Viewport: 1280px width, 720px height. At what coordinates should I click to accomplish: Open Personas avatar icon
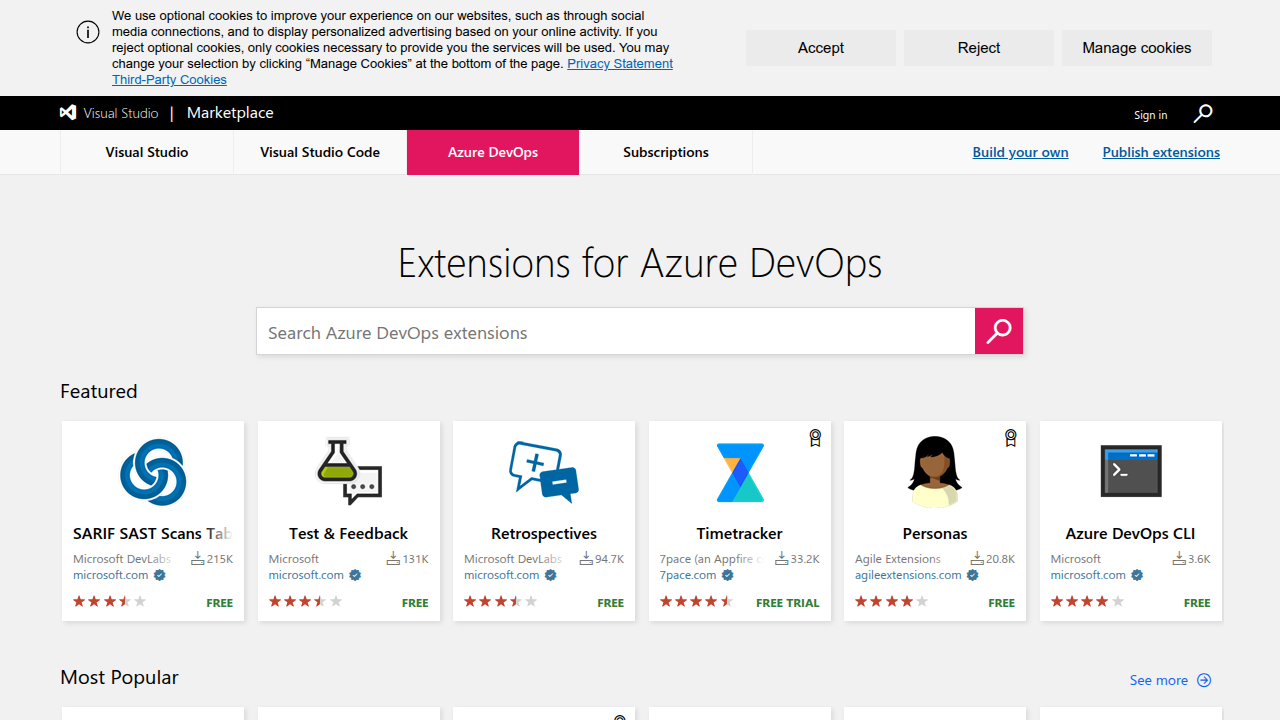click(935, 472)
